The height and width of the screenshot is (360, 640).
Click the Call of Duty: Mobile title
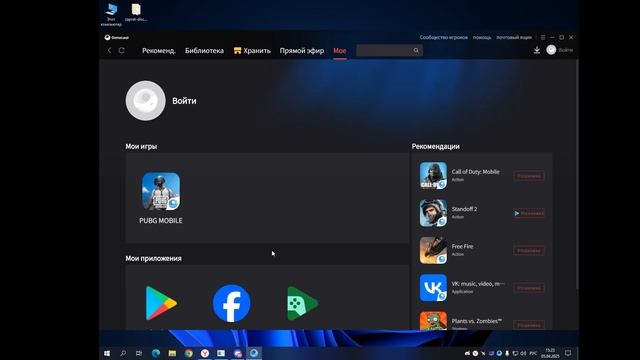[476, 172]
